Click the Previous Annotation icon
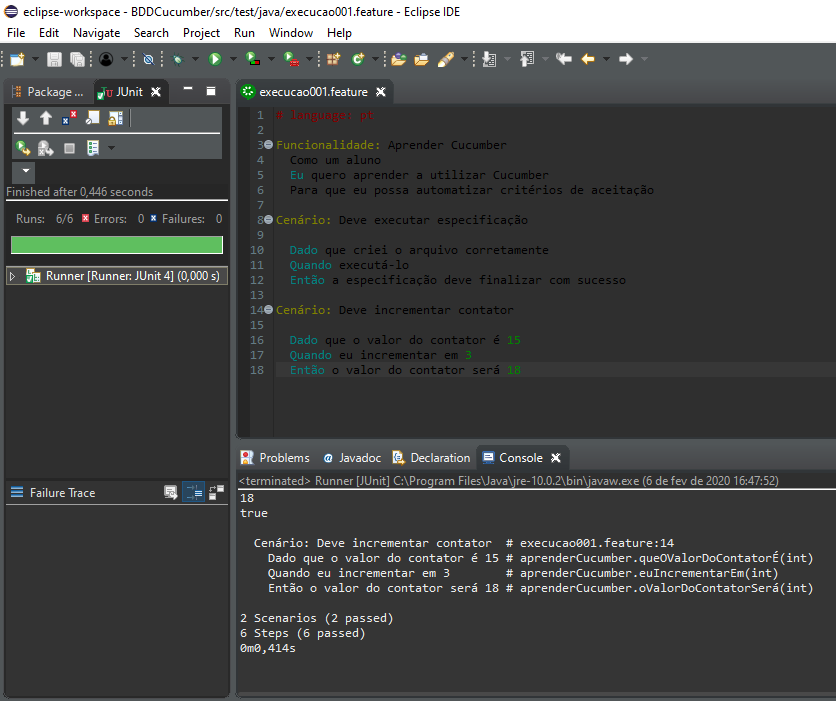 (527, 59)
